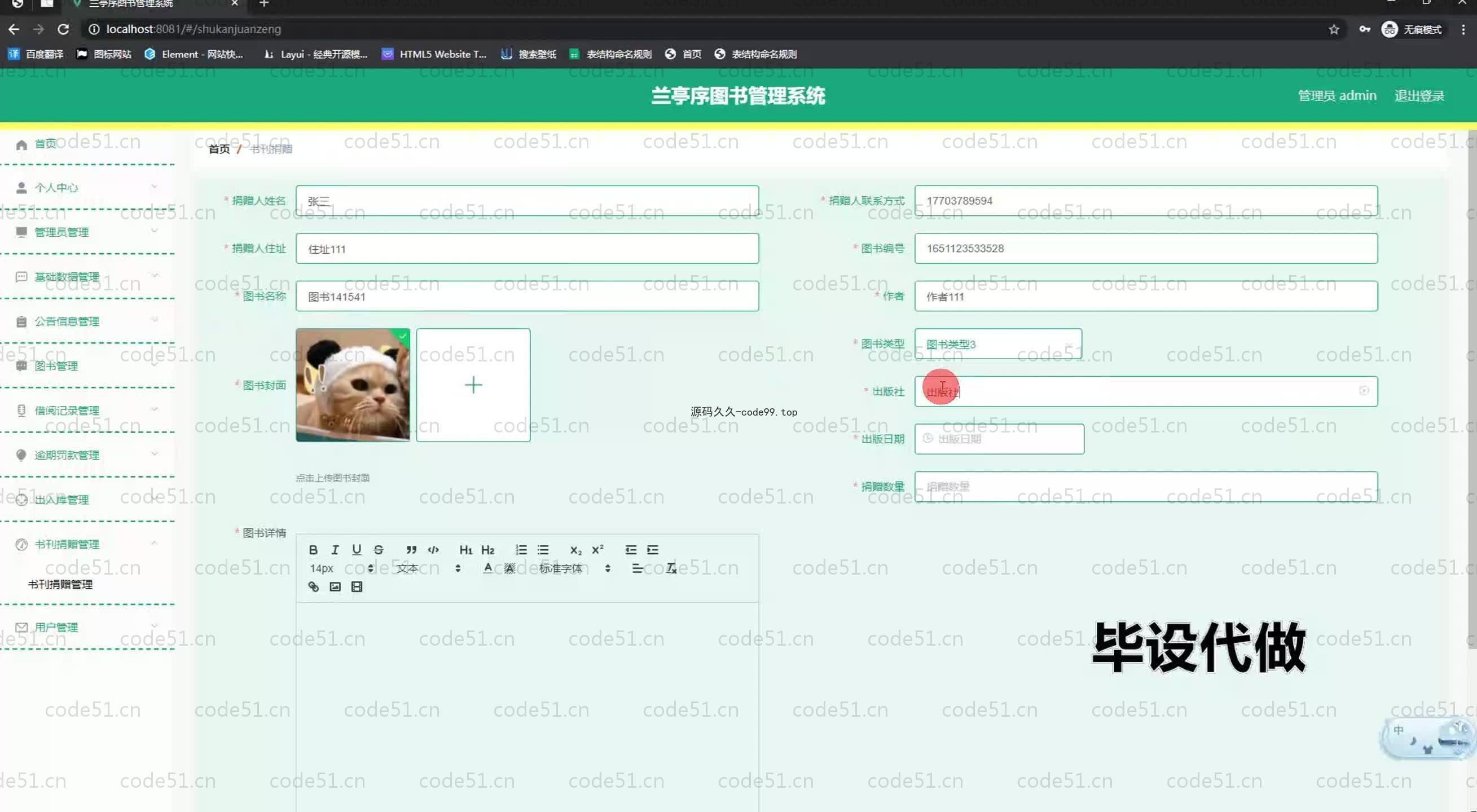The image size is (1477, 812).
Task: Open the 标准字体 font dropdown
Action: click(574, 568)
